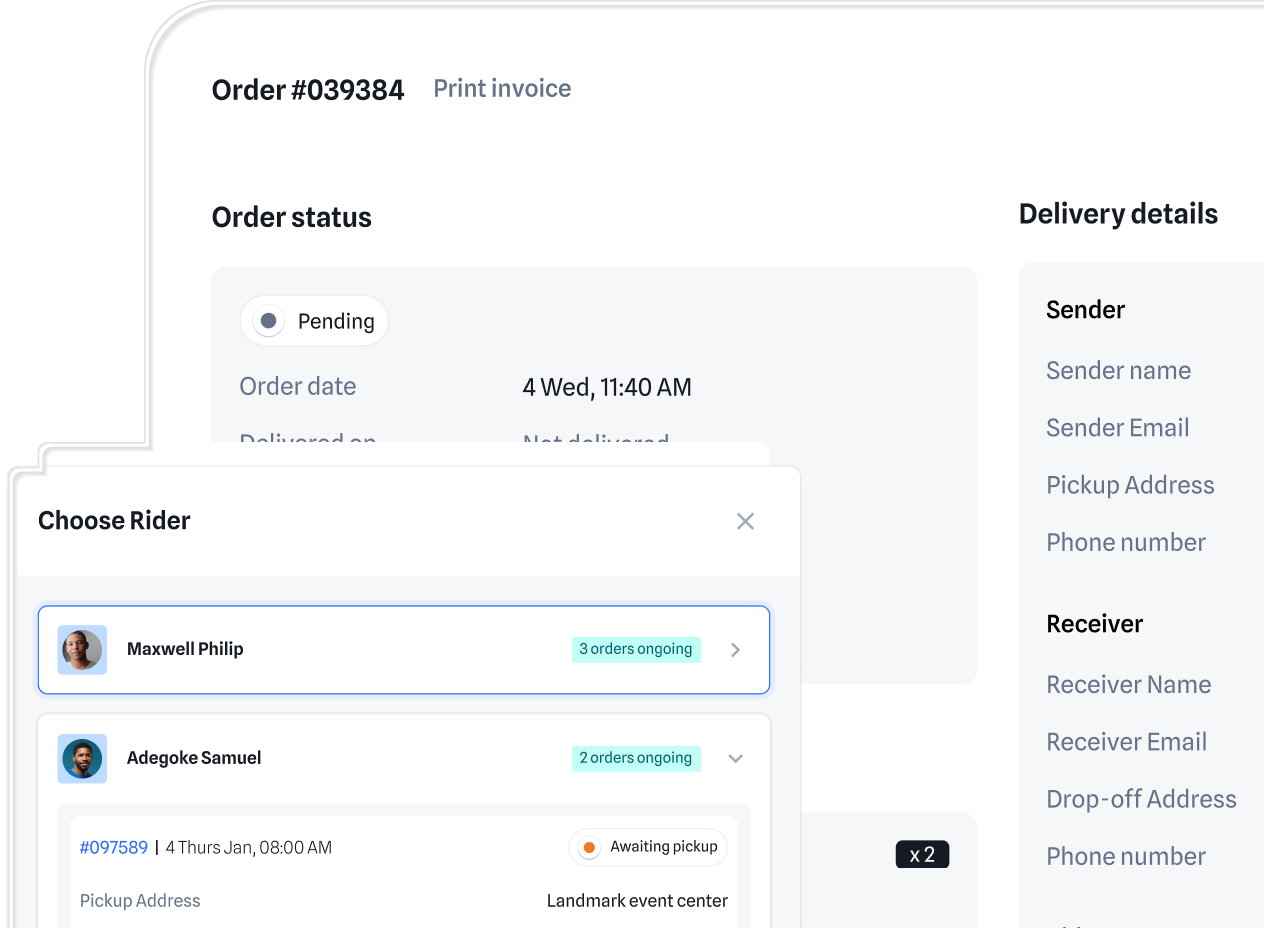1264x928 pixels.
Task: Click Adegoke Samuel's profile avatar
Action: tap(81, 758)
